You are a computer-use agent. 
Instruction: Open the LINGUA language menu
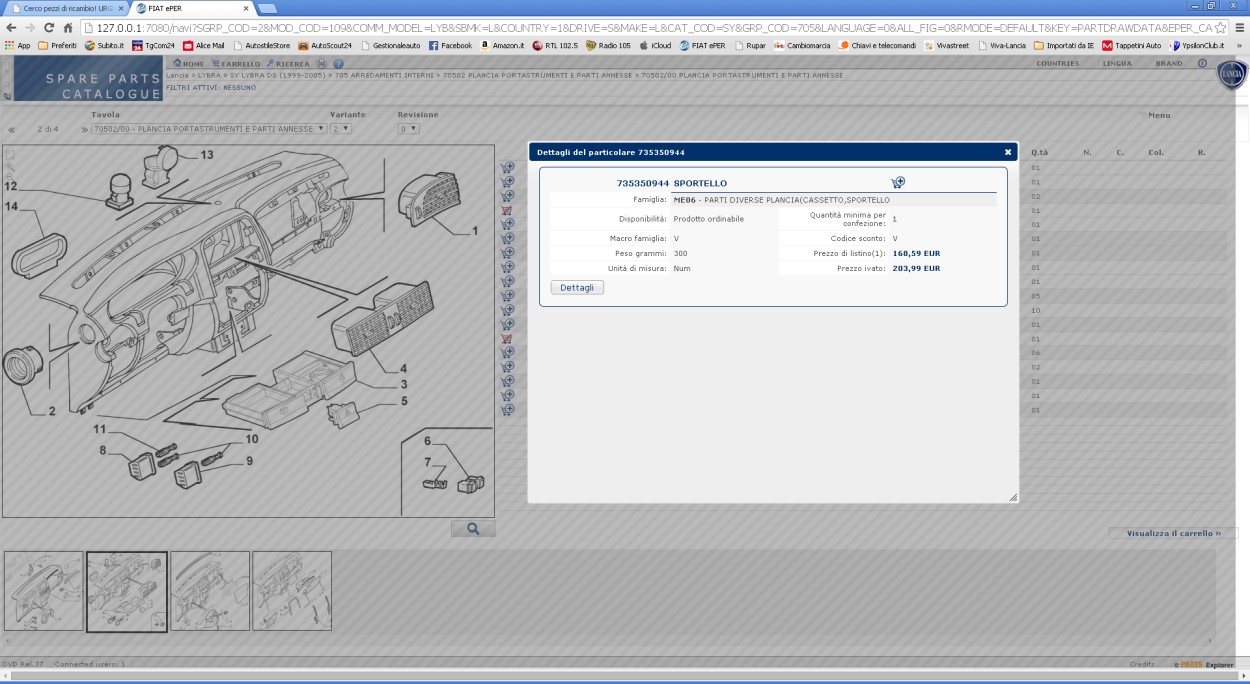click(x=1117, y=63)
